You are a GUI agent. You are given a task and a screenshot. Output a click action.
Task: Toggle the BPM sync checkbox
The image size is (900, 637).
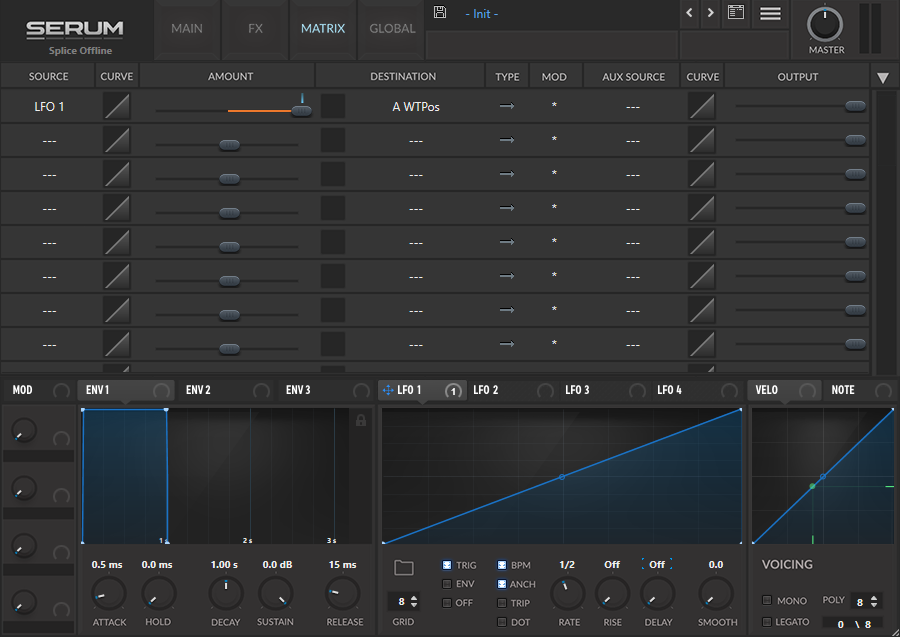[x=502, y=565]
